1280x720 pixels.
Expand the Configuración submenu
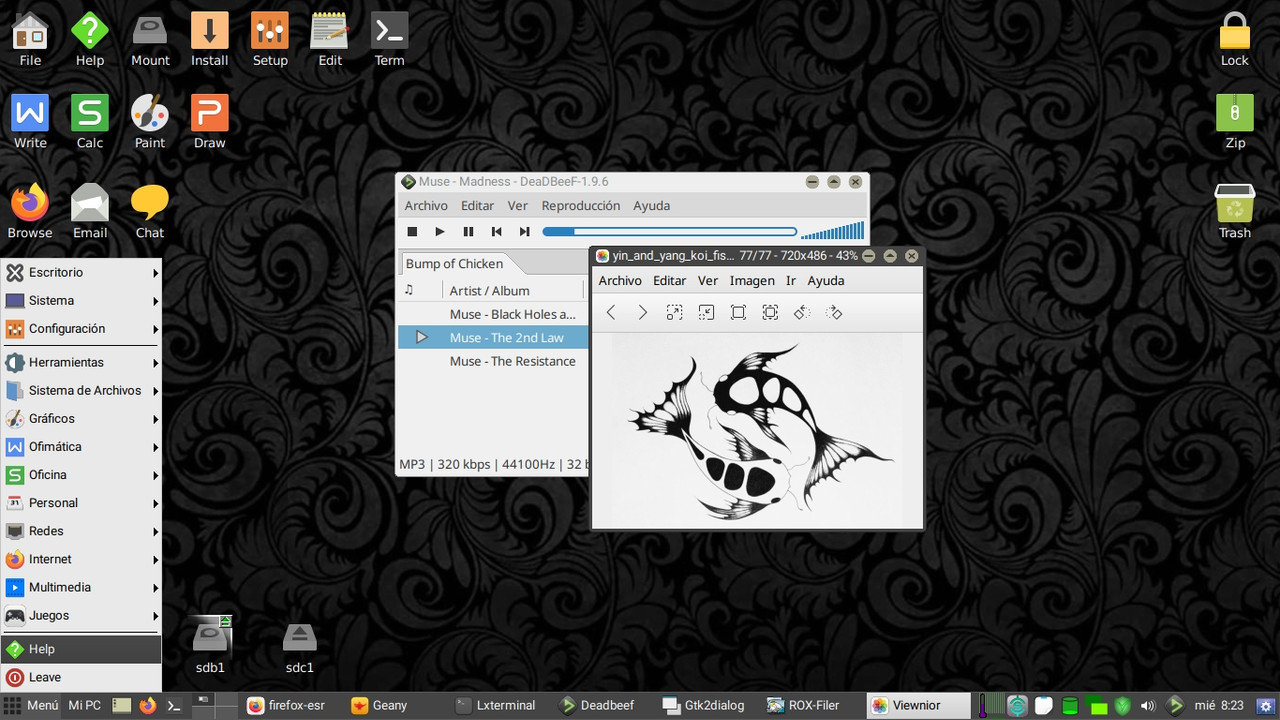(81, 328)
